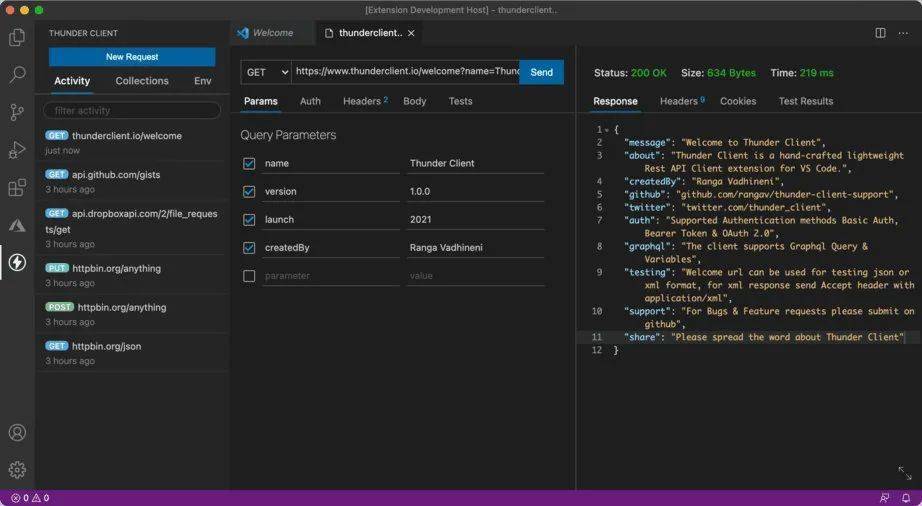Select the Test Results tab
This screenshot has width=922, height=506.
(806, 101)
